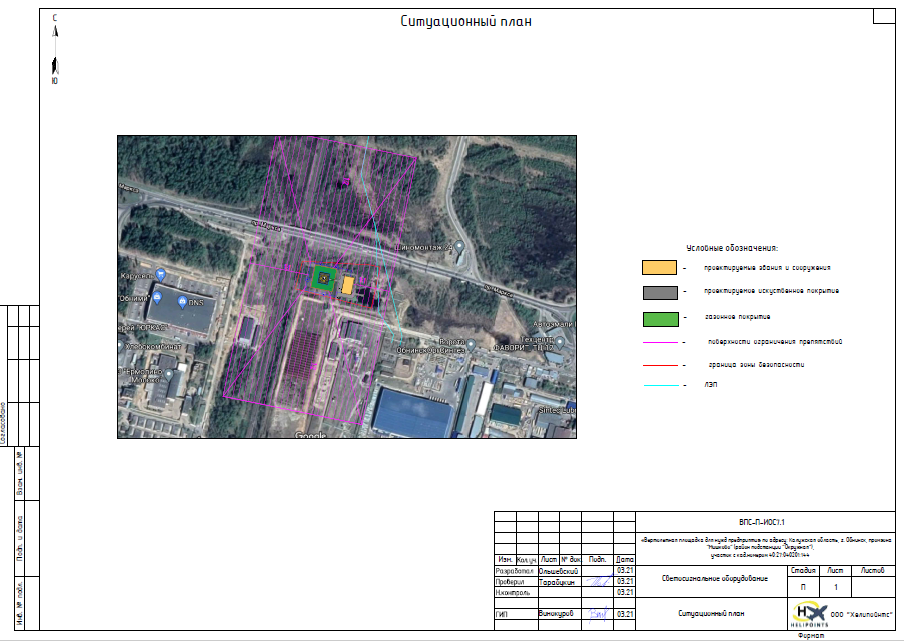Click legend text "ЛЭП"
Viewport: 904px width, 641px height.
pyautogui.click(x=710, y=384)
